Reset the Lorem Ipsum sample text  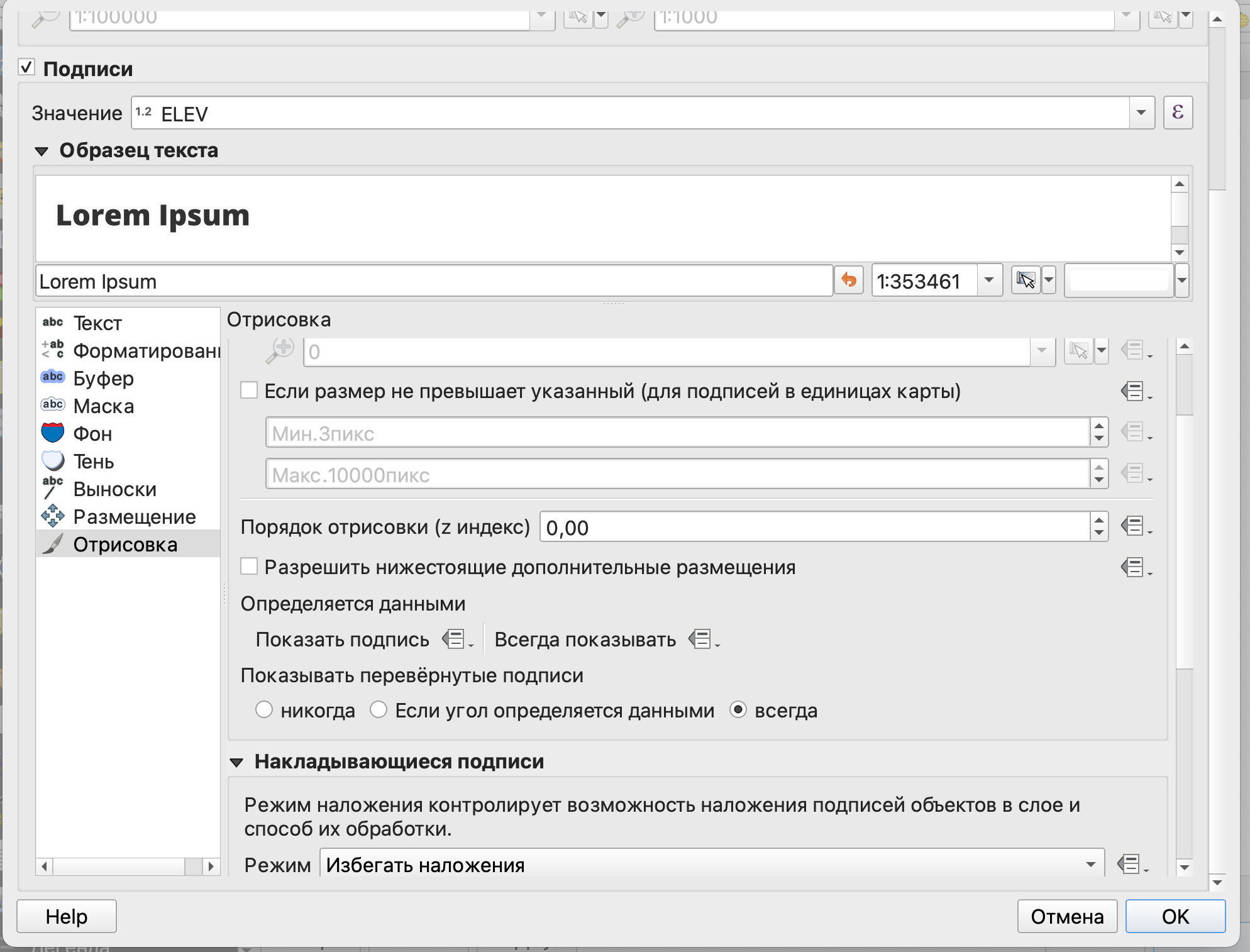coord(848,280)
